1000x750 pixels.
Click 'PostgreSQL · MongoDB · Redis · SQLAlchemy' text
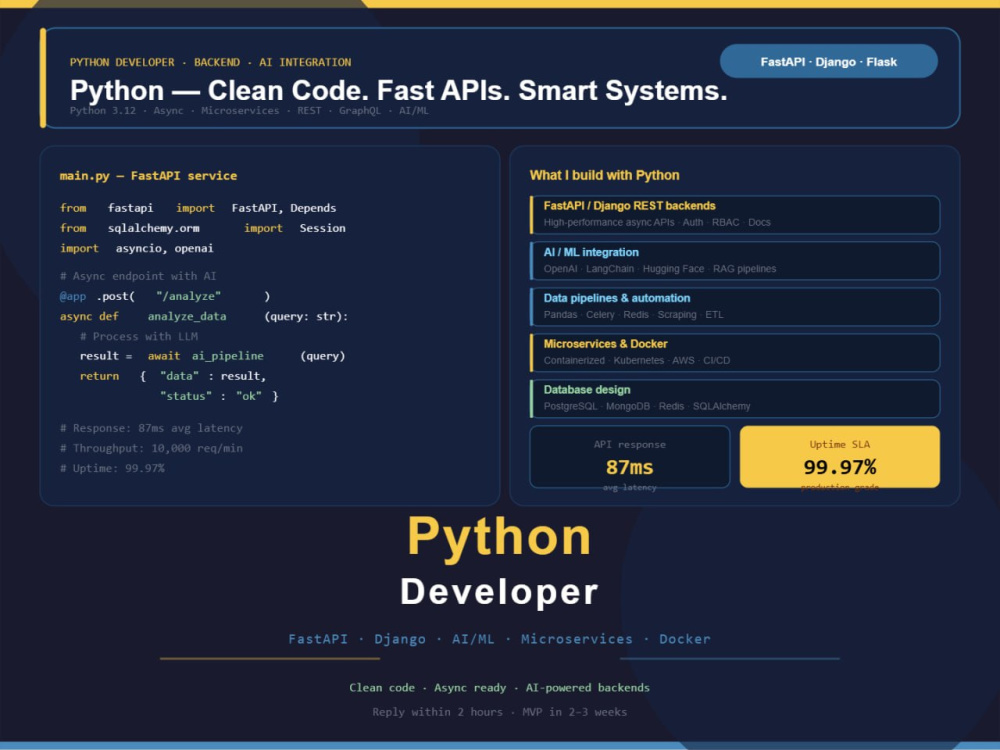(x=647, y=406)
